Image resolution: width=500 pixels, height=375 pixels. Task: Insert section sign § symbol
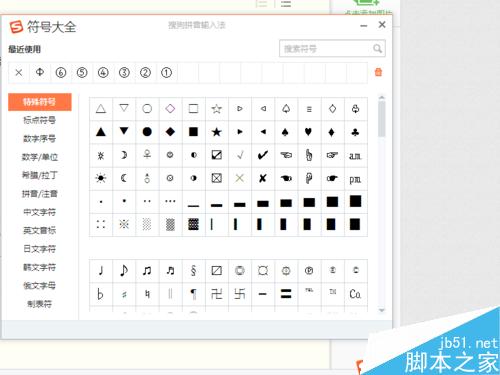click(193, 271)
